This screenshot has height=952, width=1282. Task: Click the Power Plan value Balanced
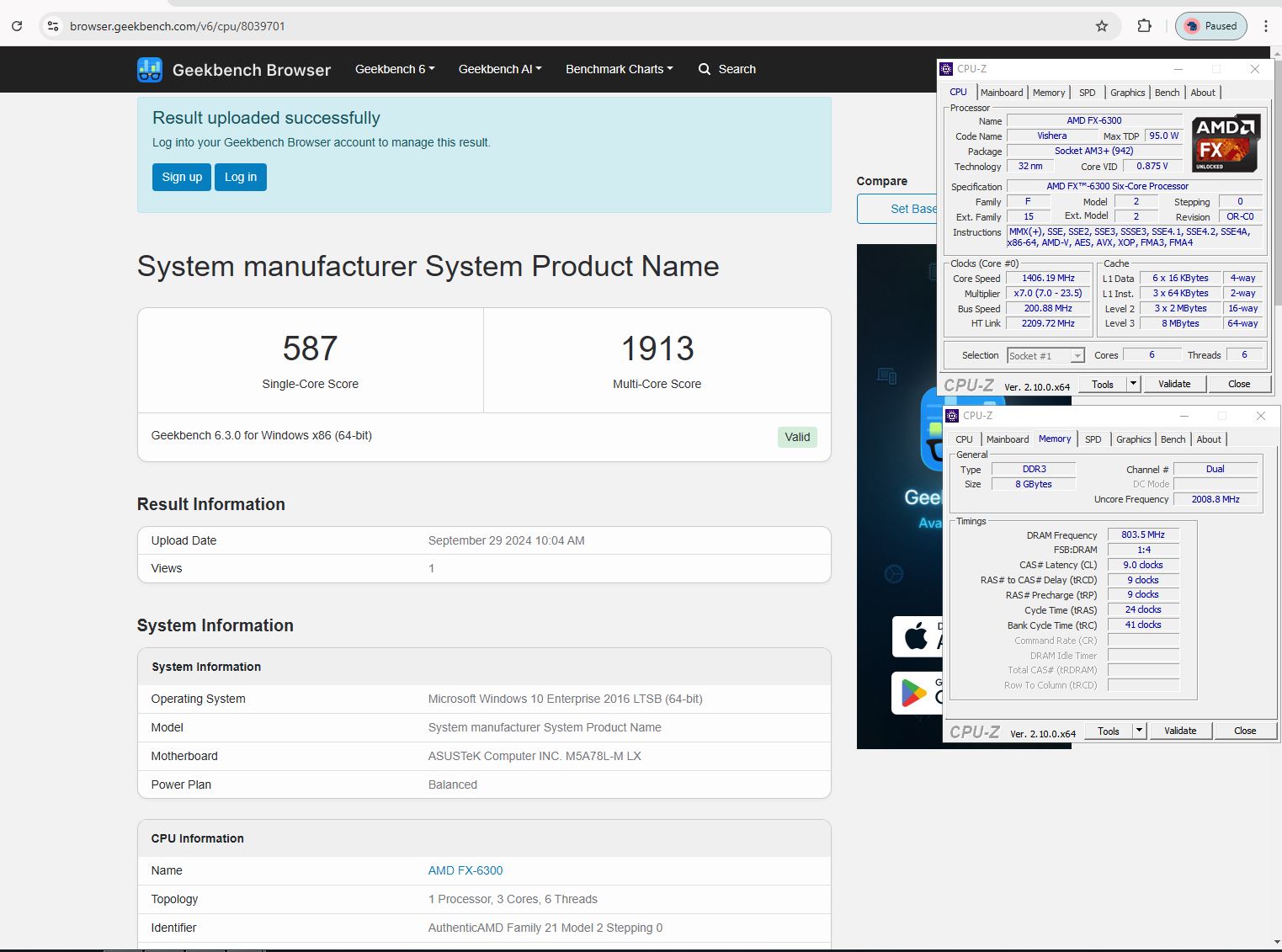453,784
